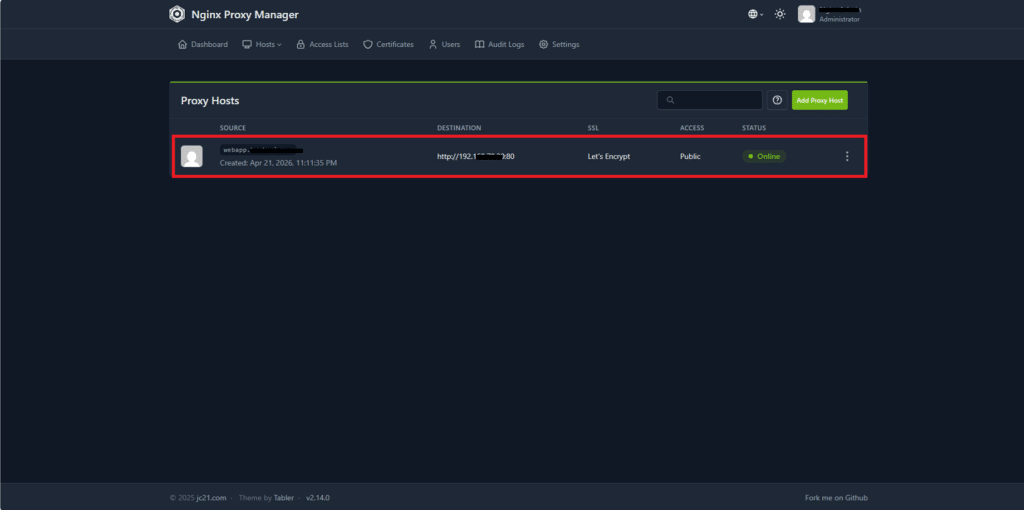
Task: Click the Nginx Proxy Manager logo icon
Action: pos(176,14)
